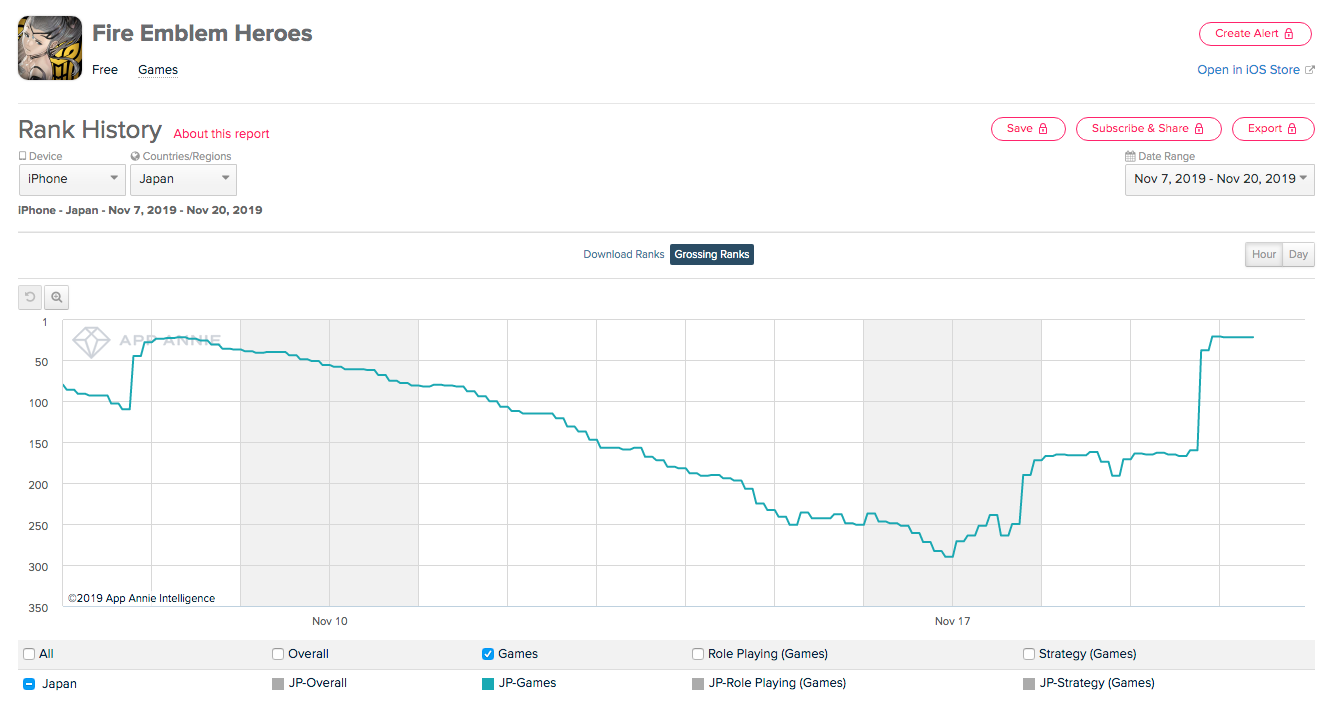
Task: Click the JP-Strategy (Games) legend swatch
Action: coord(1029,684)
